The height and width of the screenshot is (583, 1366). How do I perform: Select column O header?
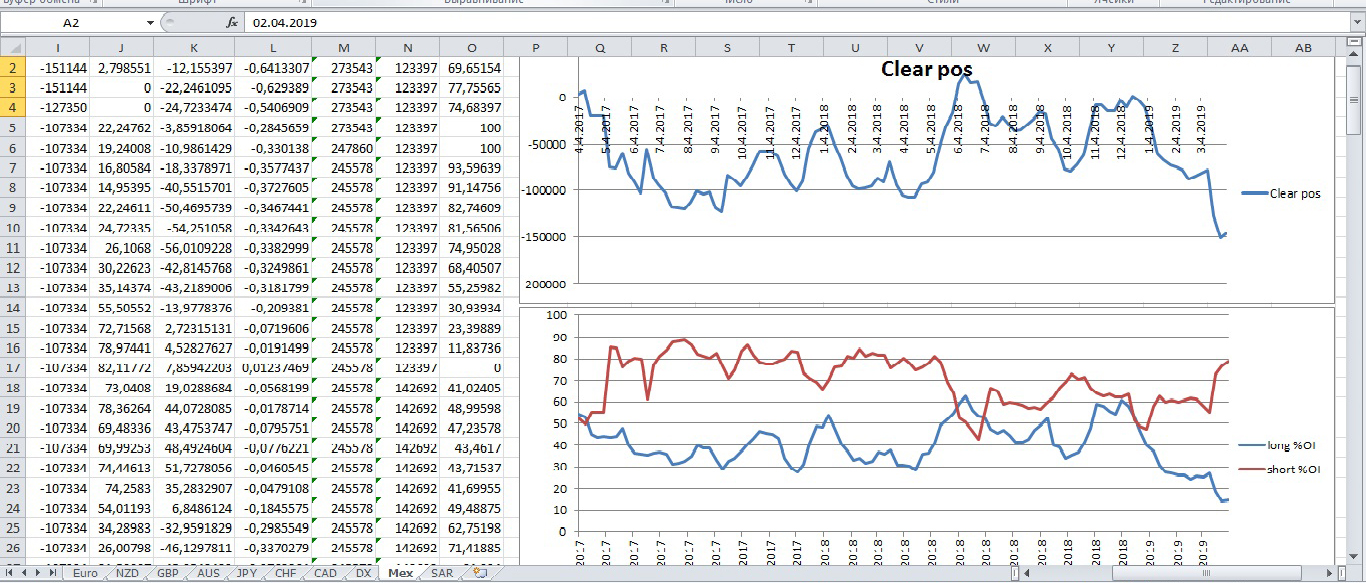471,48
